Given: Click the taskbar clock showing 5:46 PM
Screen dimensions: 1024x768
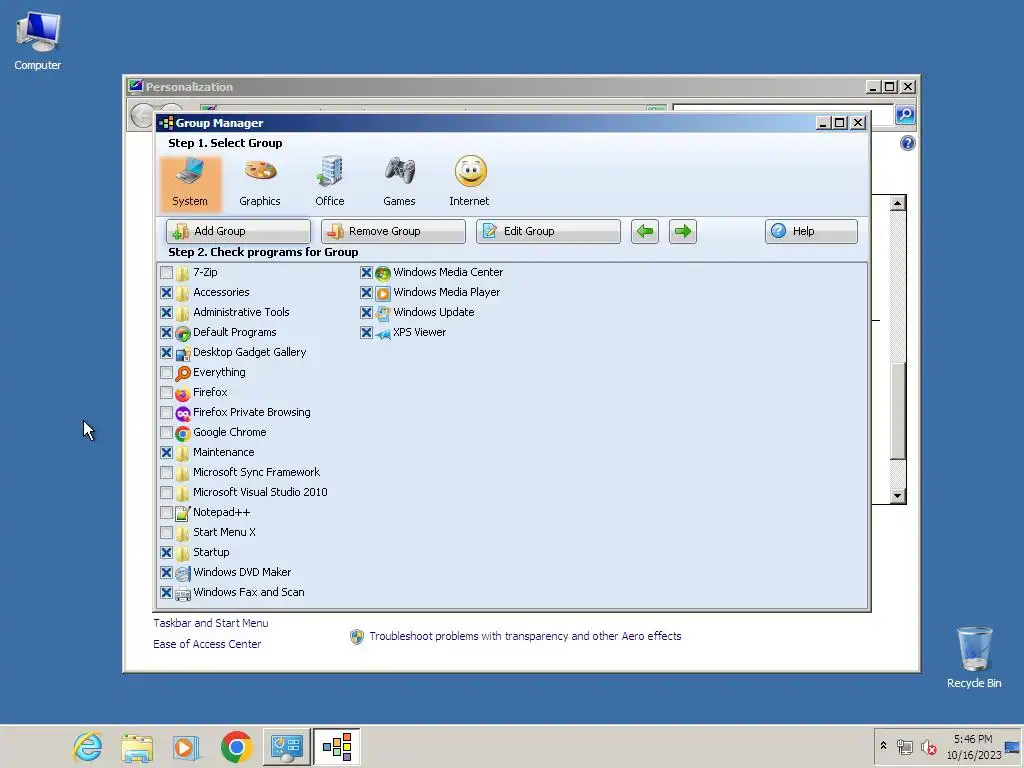Looking at the screenshot, I should (x=973, y=746).
